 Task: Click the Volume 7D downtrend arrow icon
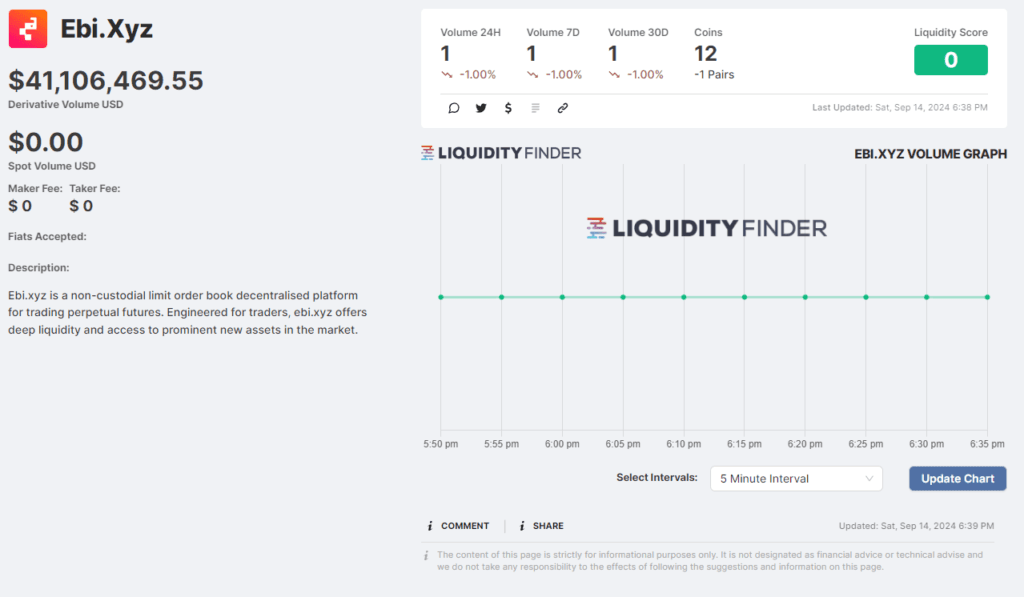[533, 74]
